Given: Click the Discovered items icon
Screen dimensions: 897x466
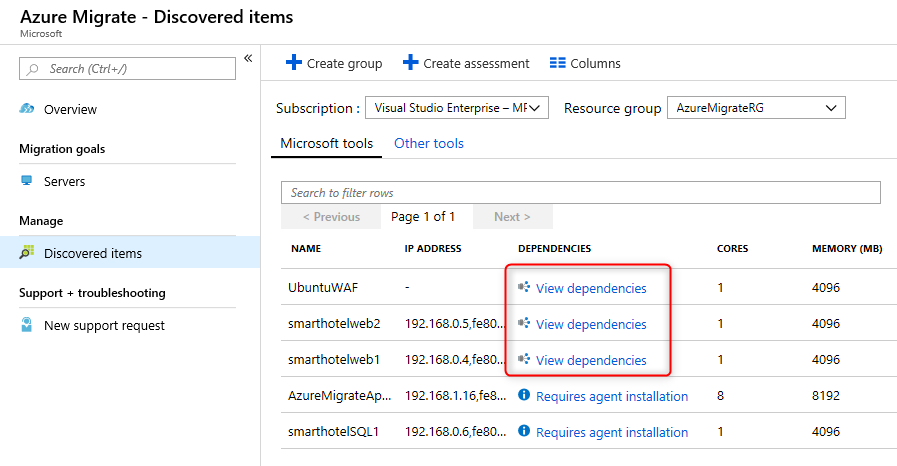Looking at the screenshot, I should (x=26, y=253).
